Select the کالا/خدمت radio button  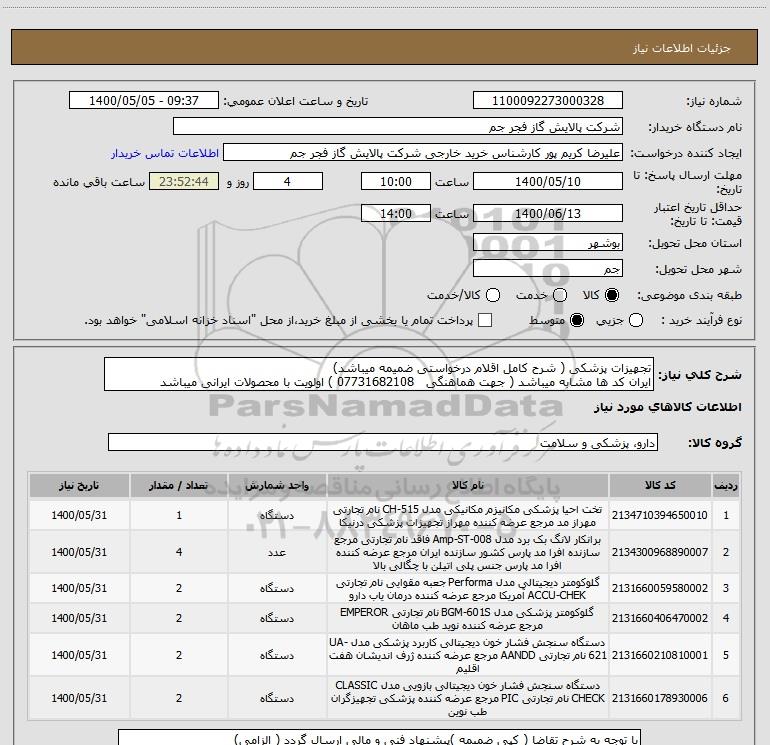493,295
